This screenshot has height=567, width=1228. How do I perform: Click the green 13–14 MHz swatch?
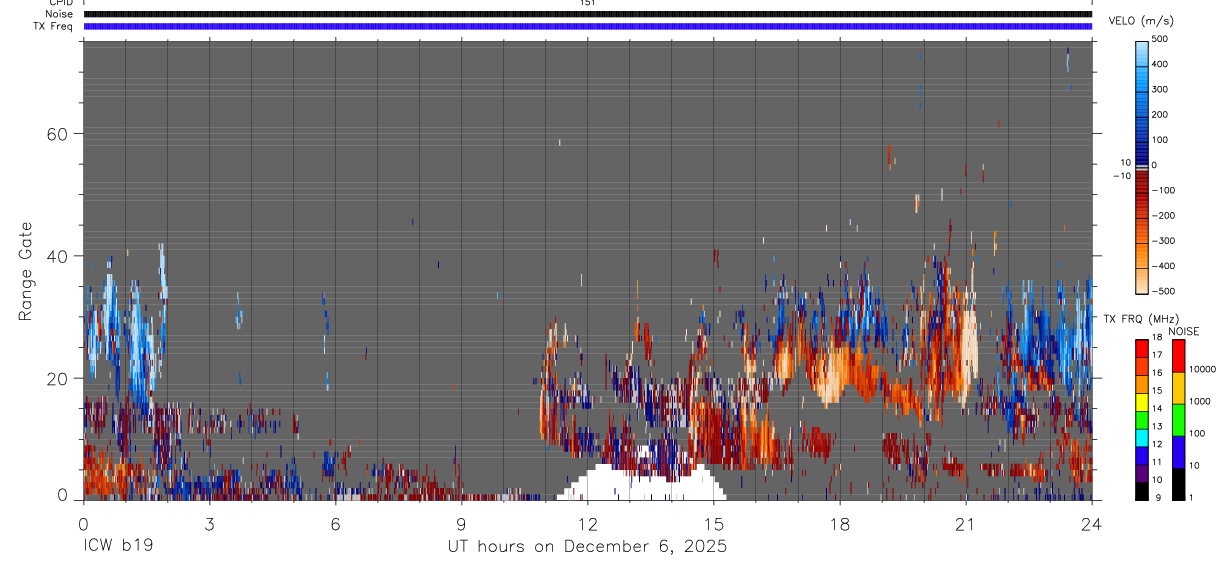click(1142, 420)
